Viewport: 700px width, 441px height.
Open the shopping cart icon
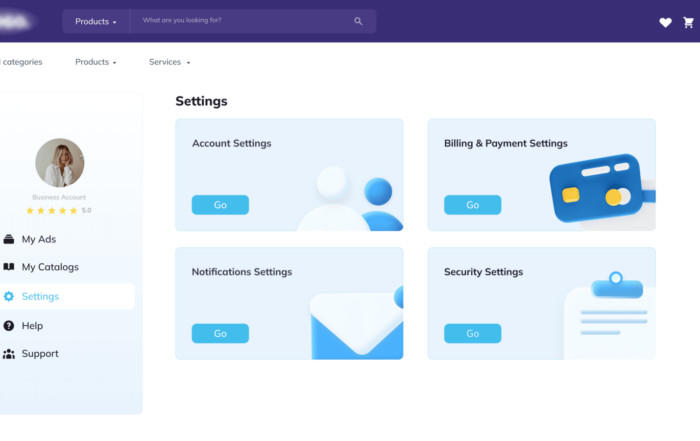tap(688, 22)
